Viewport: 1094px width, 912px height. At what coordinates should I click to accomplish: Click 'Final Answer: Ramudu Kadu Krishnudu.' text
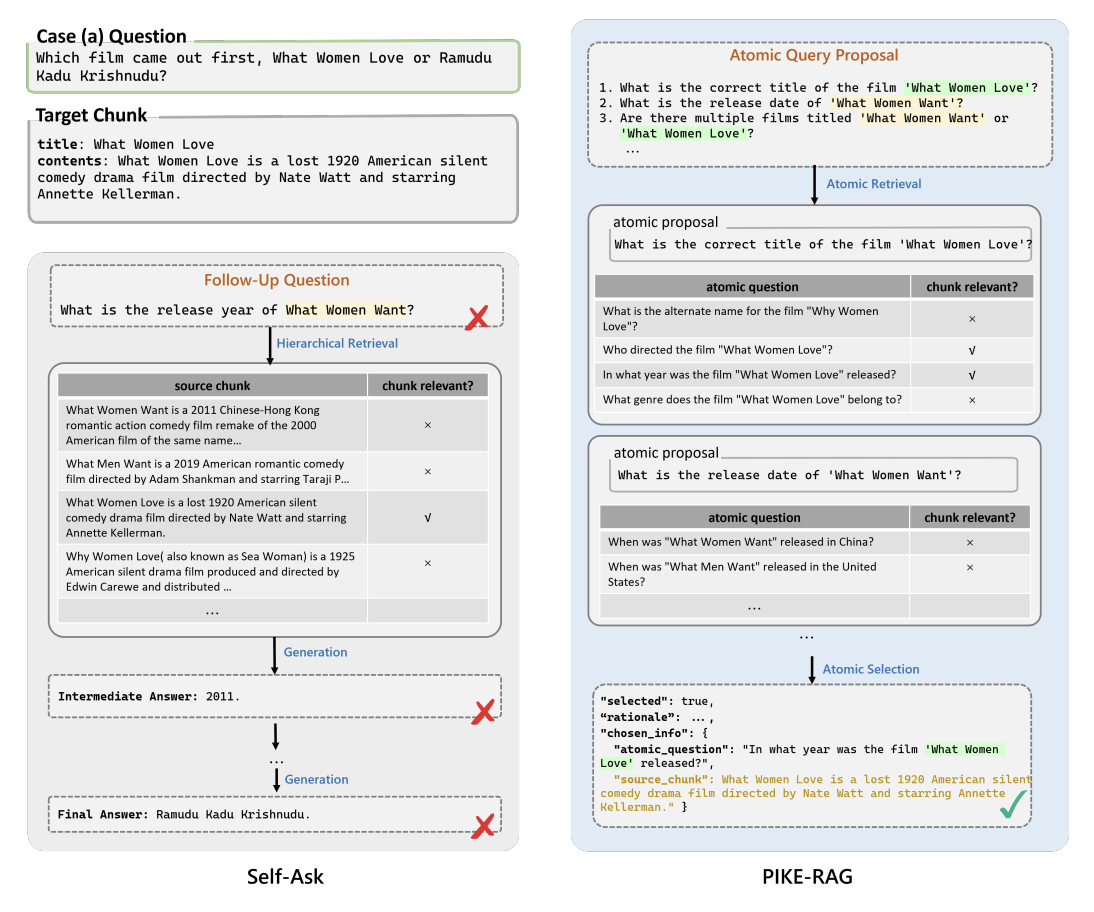coord(183,814)
